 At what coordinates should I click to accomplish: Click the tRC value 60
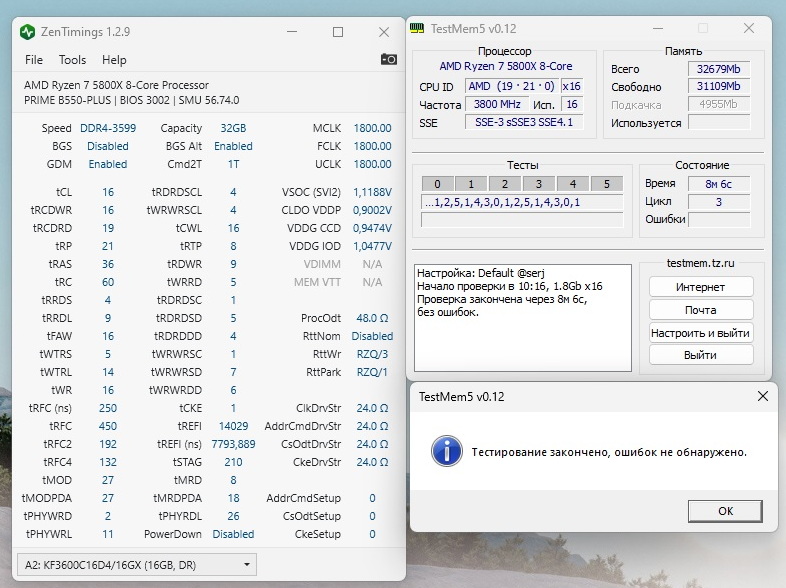(108, 282)
